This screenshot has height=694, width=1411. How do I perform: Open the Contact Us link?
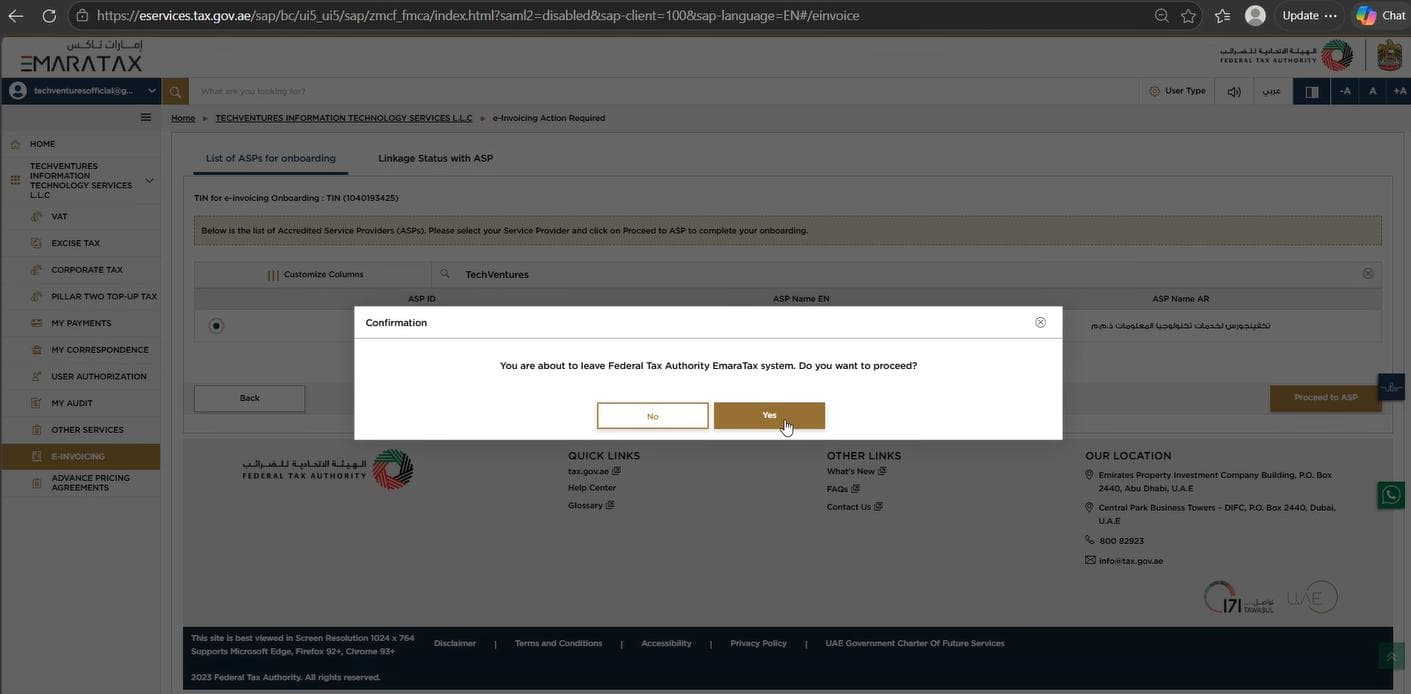click(854, 507)
